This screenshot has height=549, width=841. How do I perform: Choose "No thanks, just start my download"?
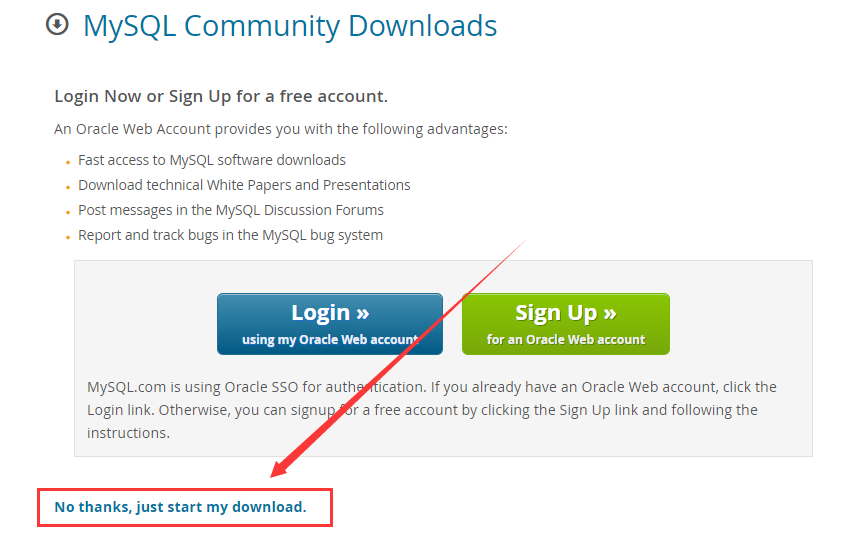pos(180,507)
